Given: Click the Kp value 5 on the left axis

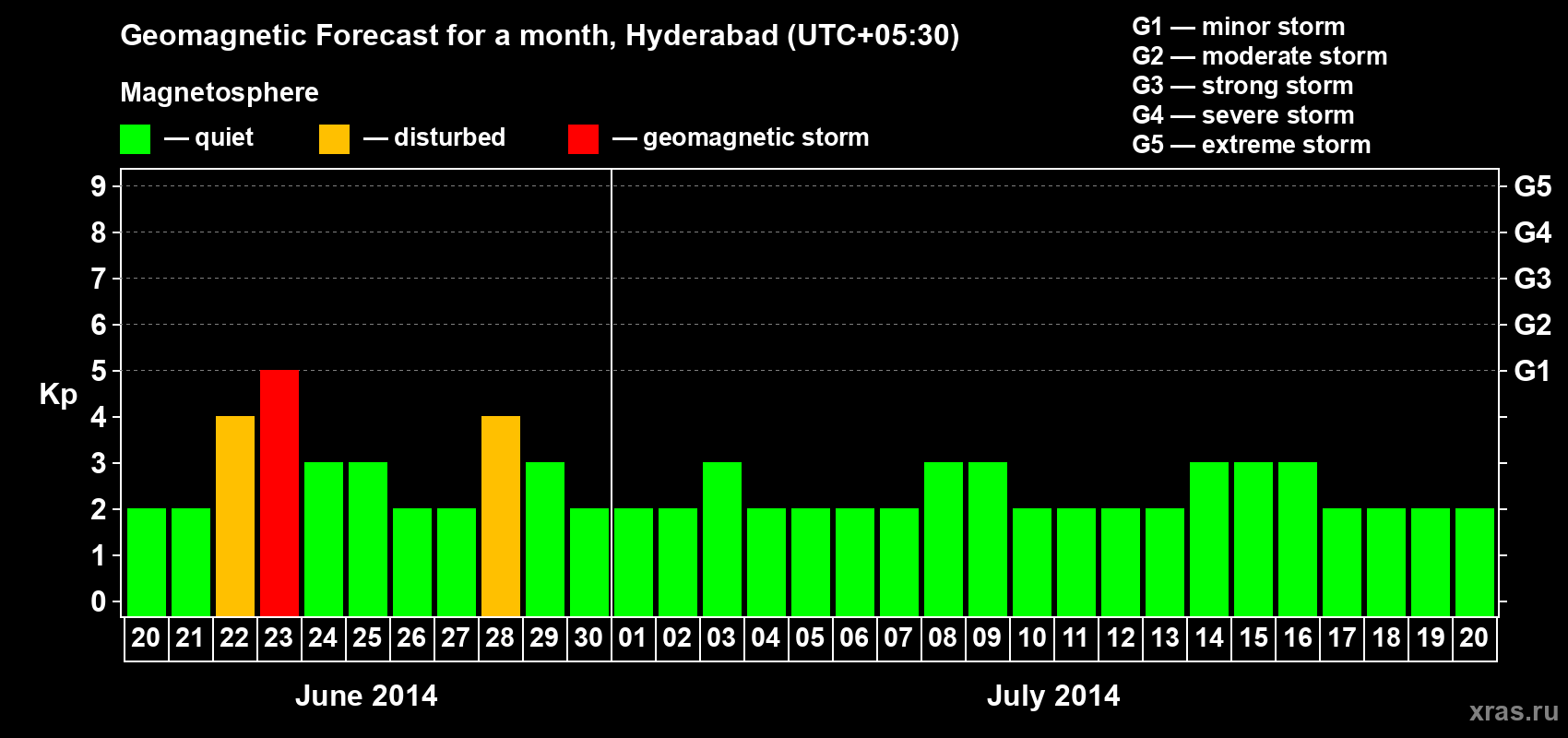Looking at the screenshot, I should (99, 371).
